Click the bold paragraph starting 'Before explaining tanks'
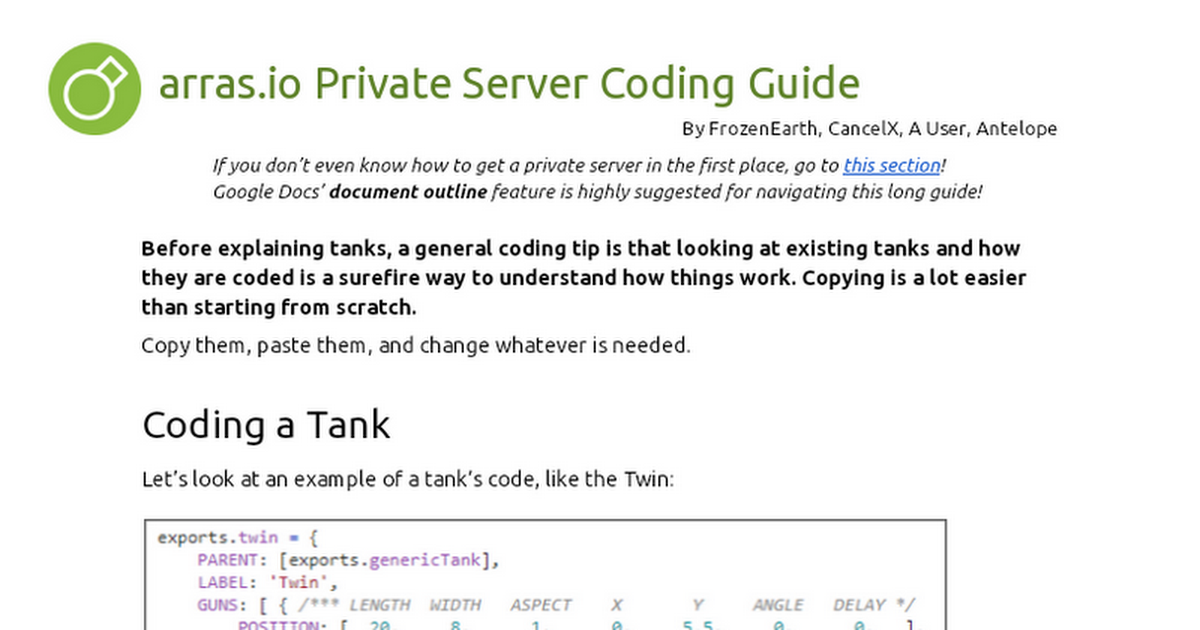This screenshot has height=630, width=1200. 583,277
